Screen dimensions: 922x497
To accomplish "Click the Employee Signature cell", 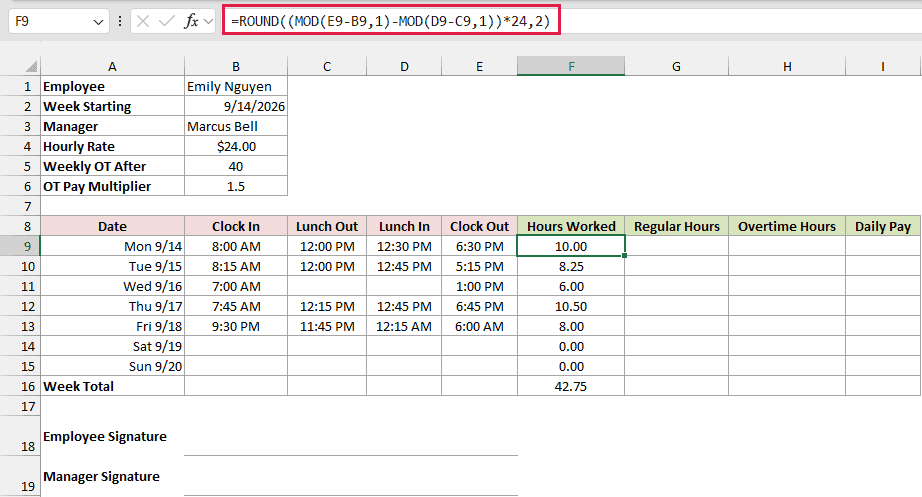I will pos(112,436).
